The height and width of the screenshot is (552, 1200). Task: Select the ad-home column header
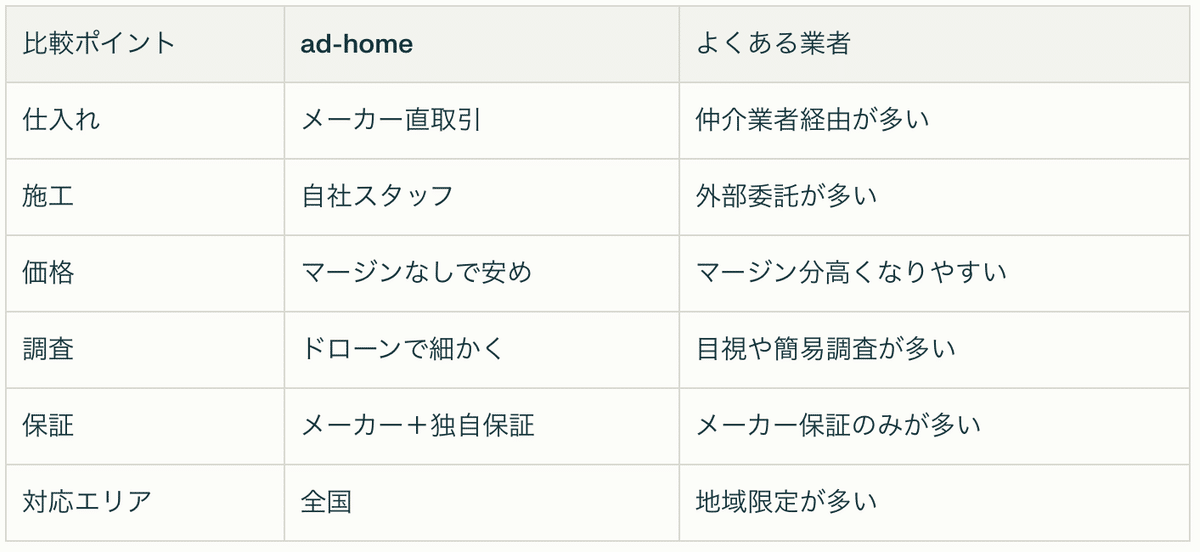click(357, 44)
